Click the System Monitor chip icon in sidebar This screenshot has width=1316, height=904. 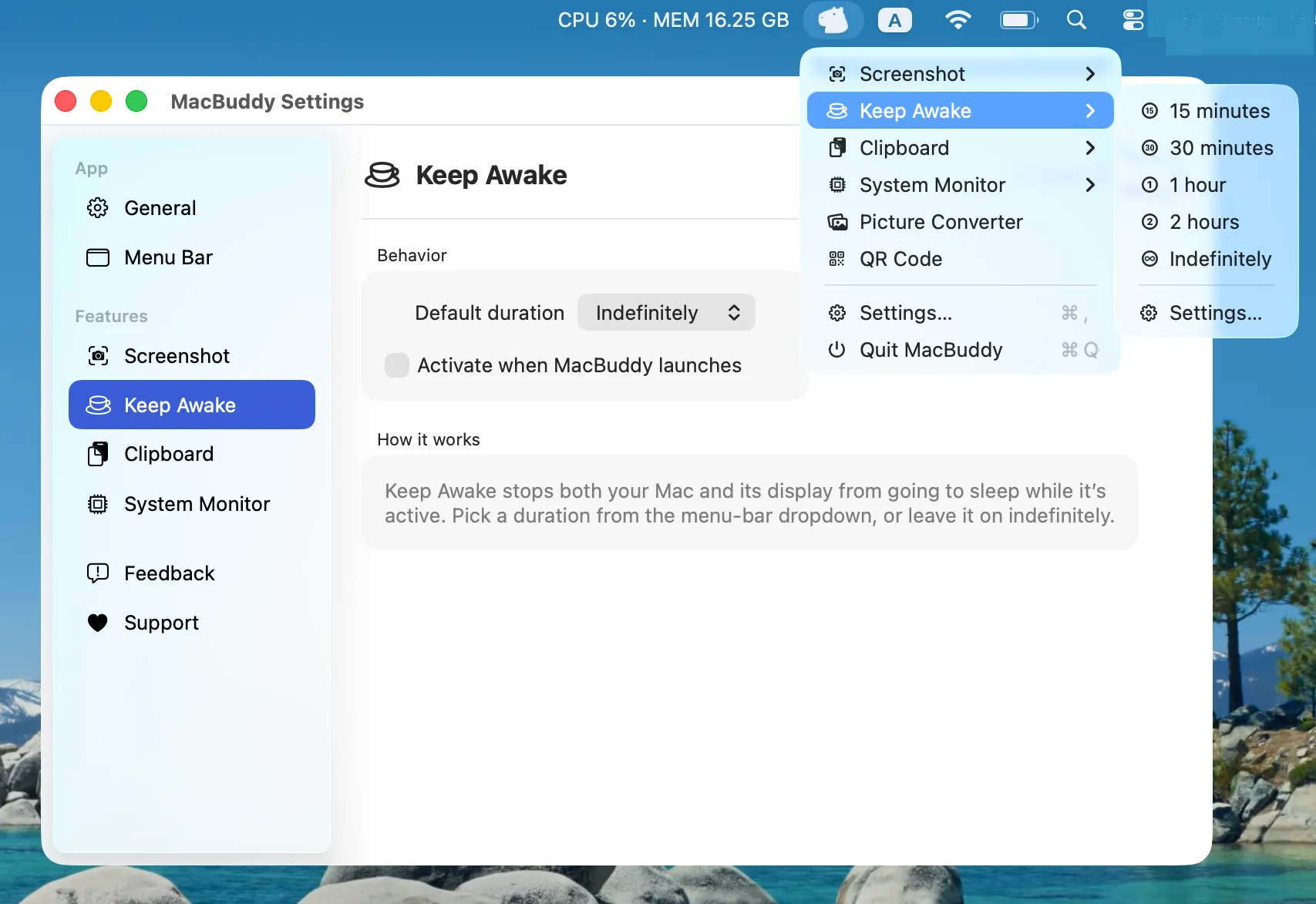98,504
